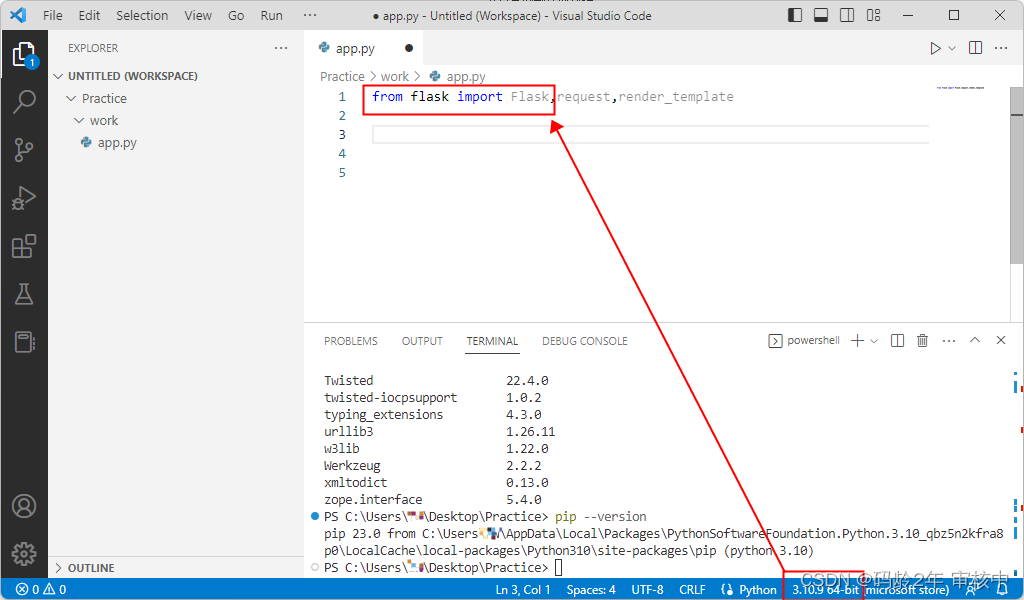The width and height of the screenshot is (1024, 600).
Task: Click app.py in the breadcrumb
Action: [466, 76]
